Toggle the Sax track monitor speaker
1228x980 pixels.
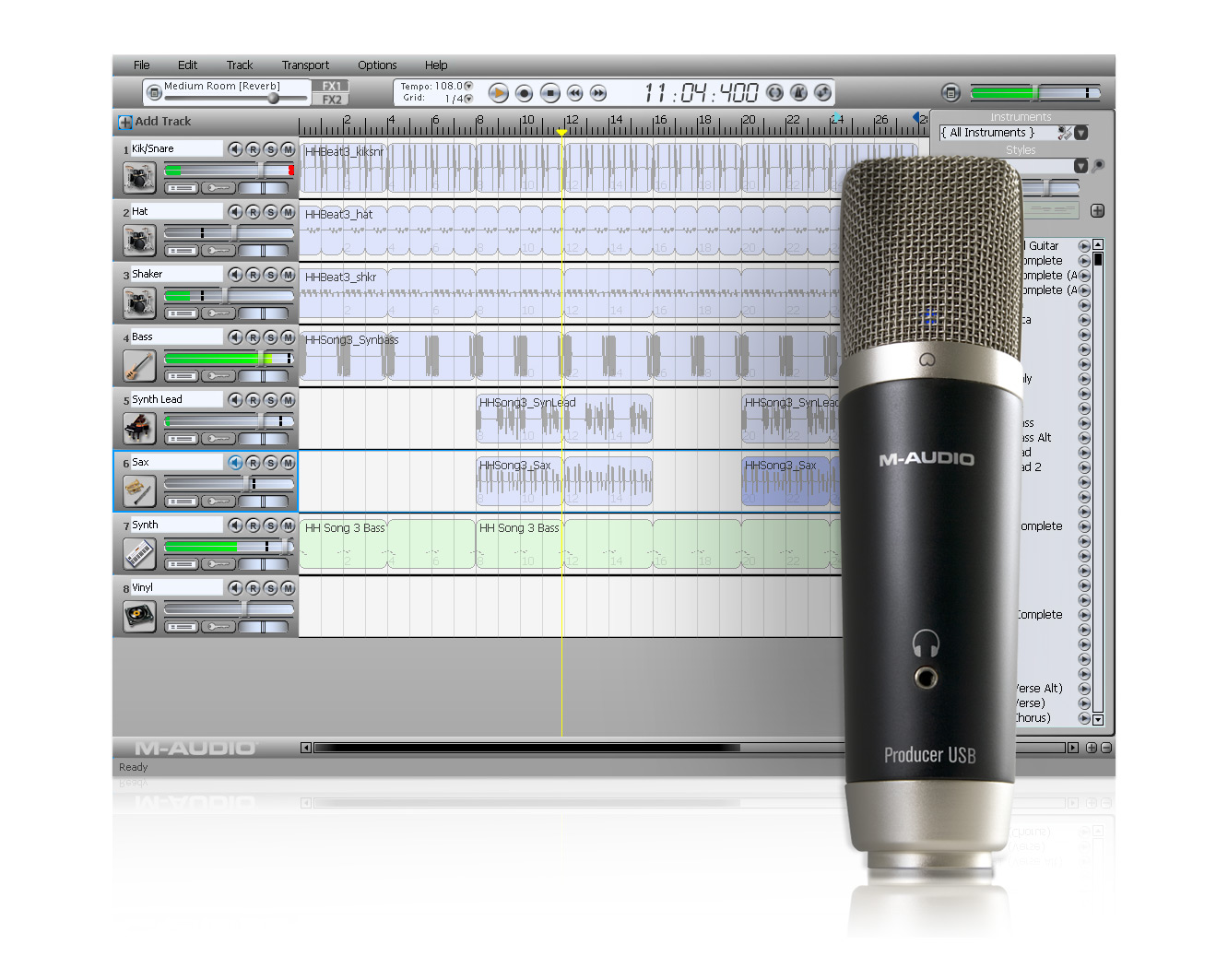click(x=235, y=463)
